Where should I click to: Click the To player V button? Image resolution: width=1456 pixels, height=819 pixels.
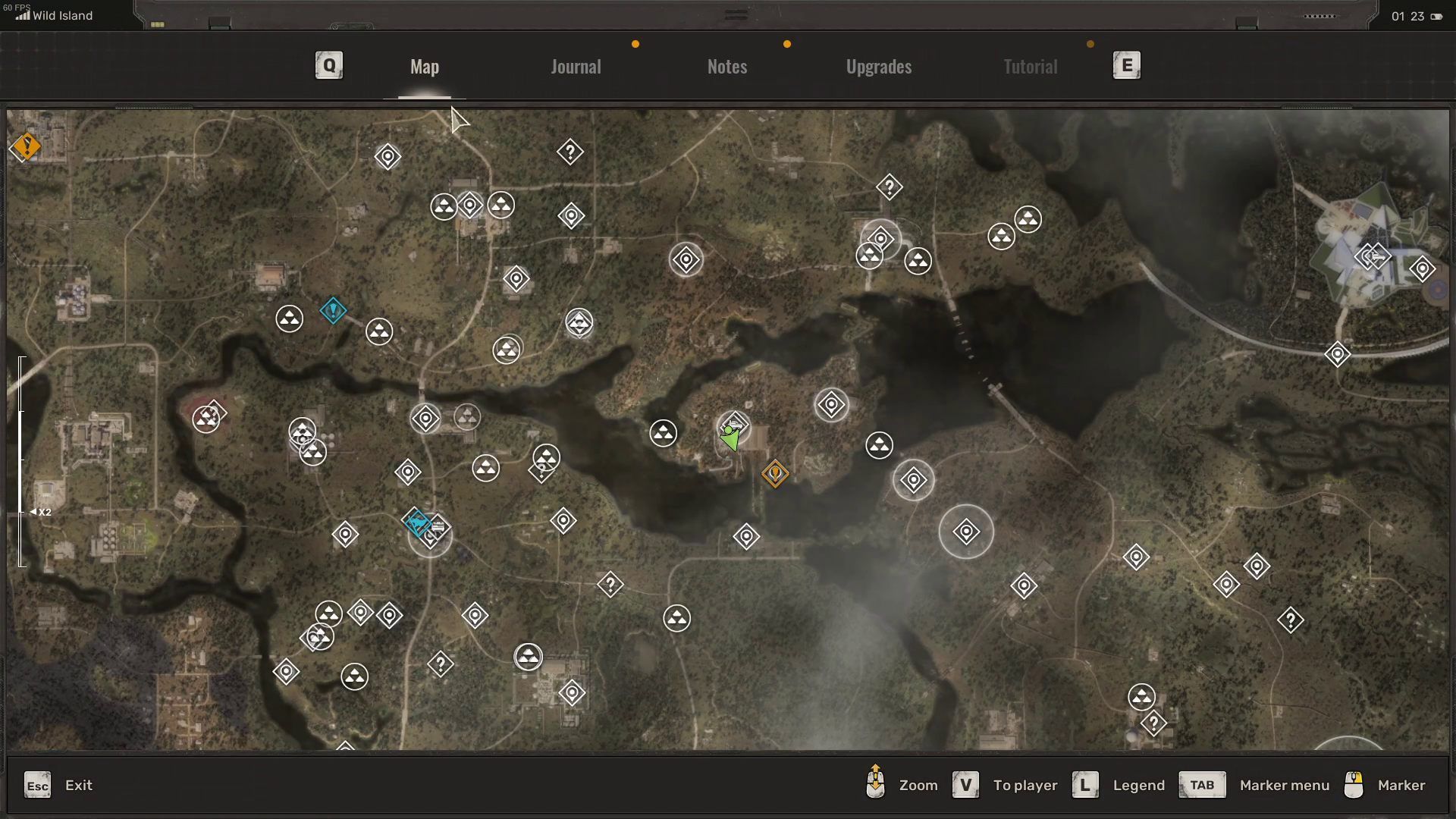tap(965, 785)
